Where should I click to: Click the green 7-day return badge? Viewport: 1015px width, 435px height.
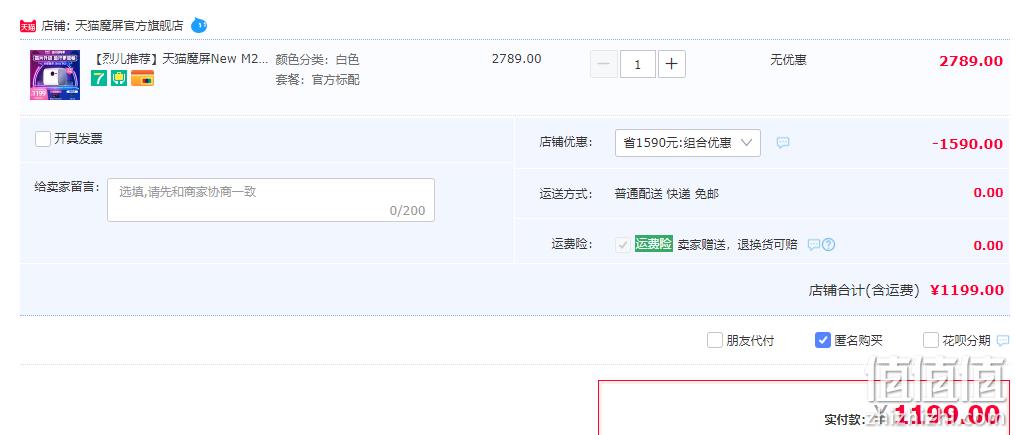98,78
